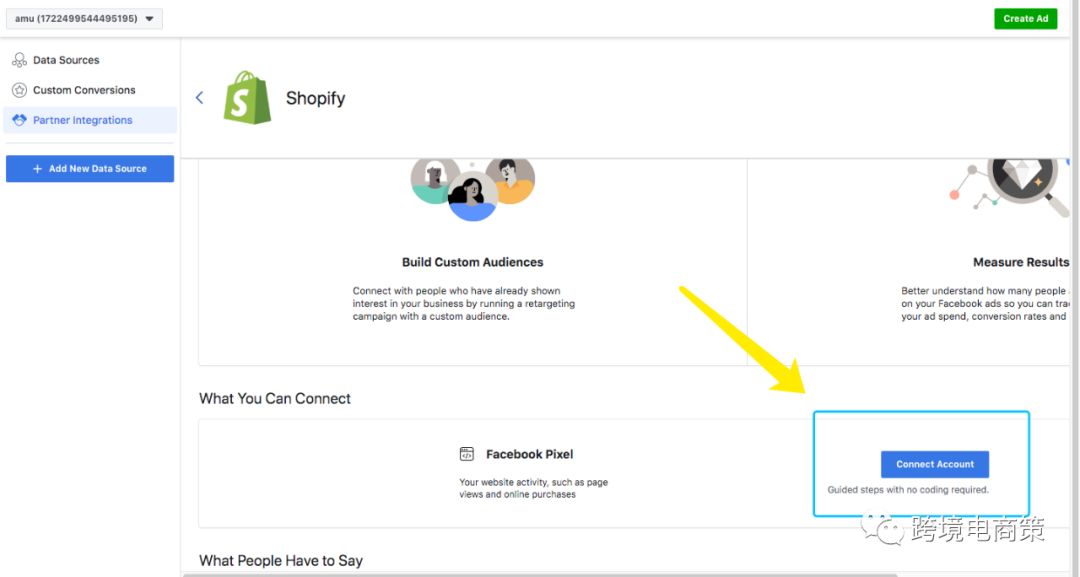
Task: Click the retargeting campaign description text
Action: pos(464,304)
